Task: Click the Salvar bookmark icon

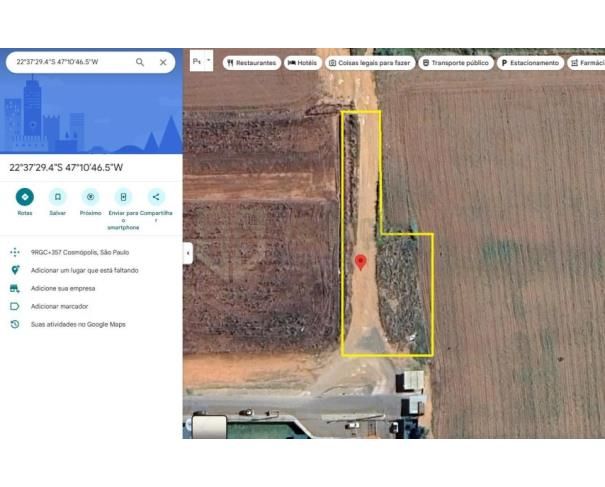Action: [x=57, y=197]
